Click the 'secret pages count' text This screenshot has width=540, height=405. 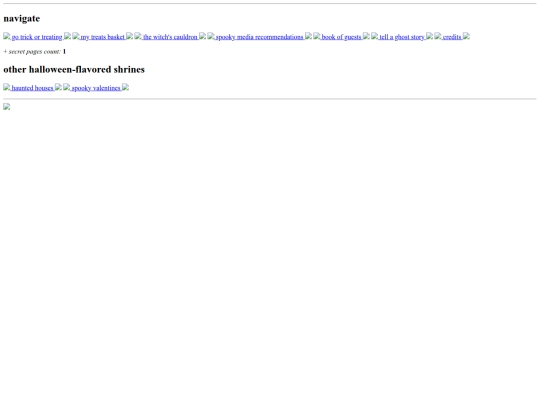point(34,52)
